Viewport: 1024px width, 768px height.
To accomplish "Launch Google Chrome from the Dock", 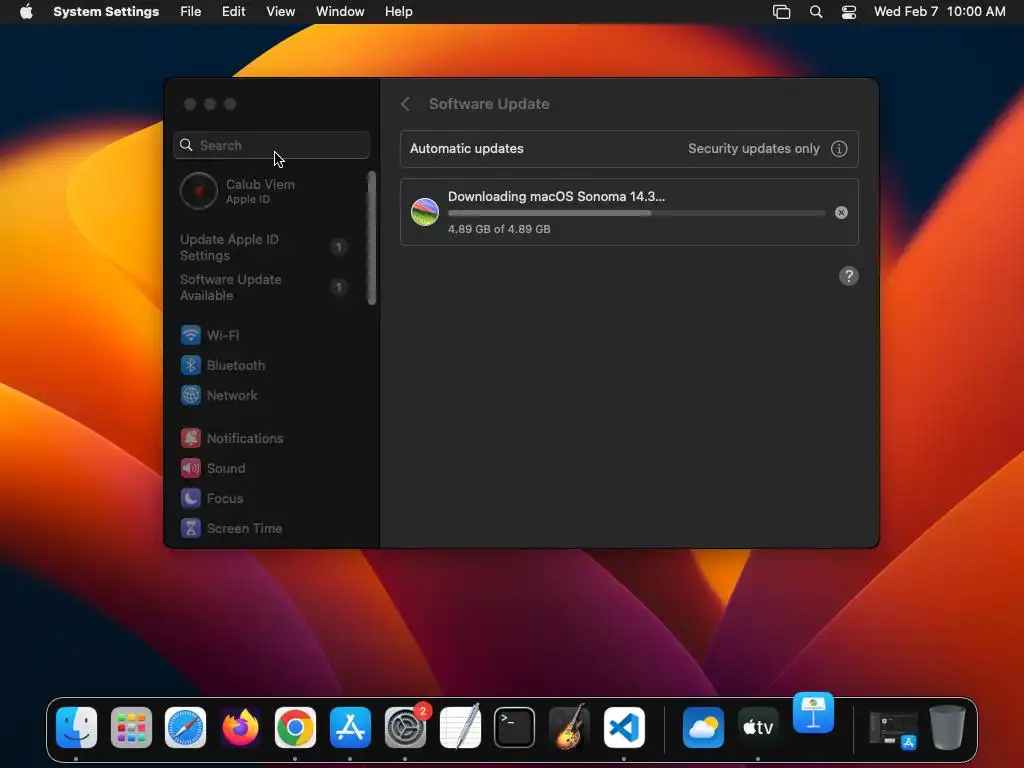I will (295, 727).
